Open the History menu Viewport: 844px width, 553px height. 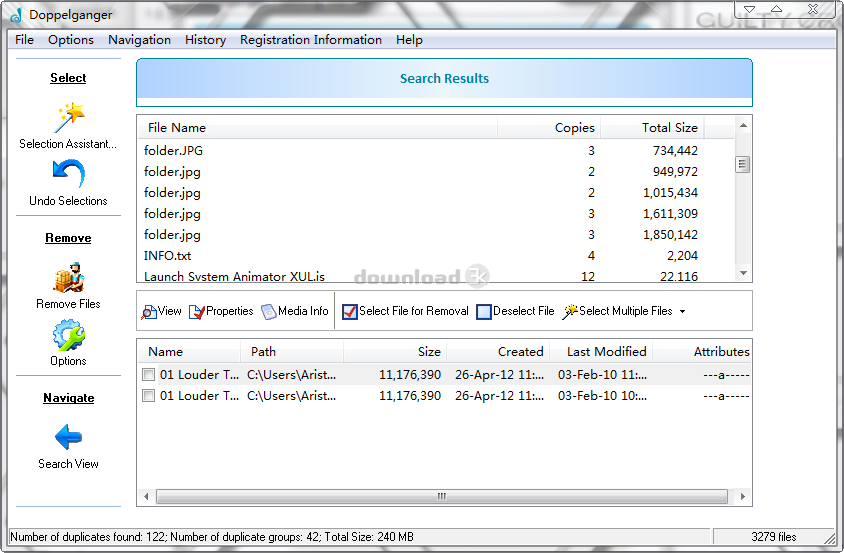205,40
